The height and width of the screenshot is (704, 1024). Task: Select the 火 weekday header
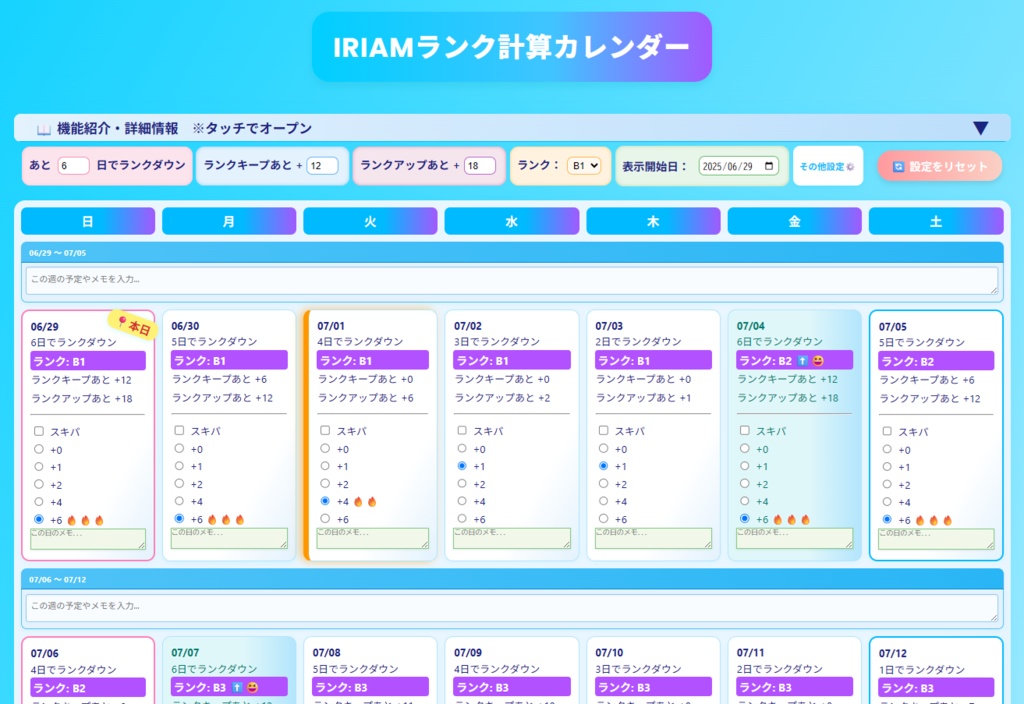(x=370, y=221)
